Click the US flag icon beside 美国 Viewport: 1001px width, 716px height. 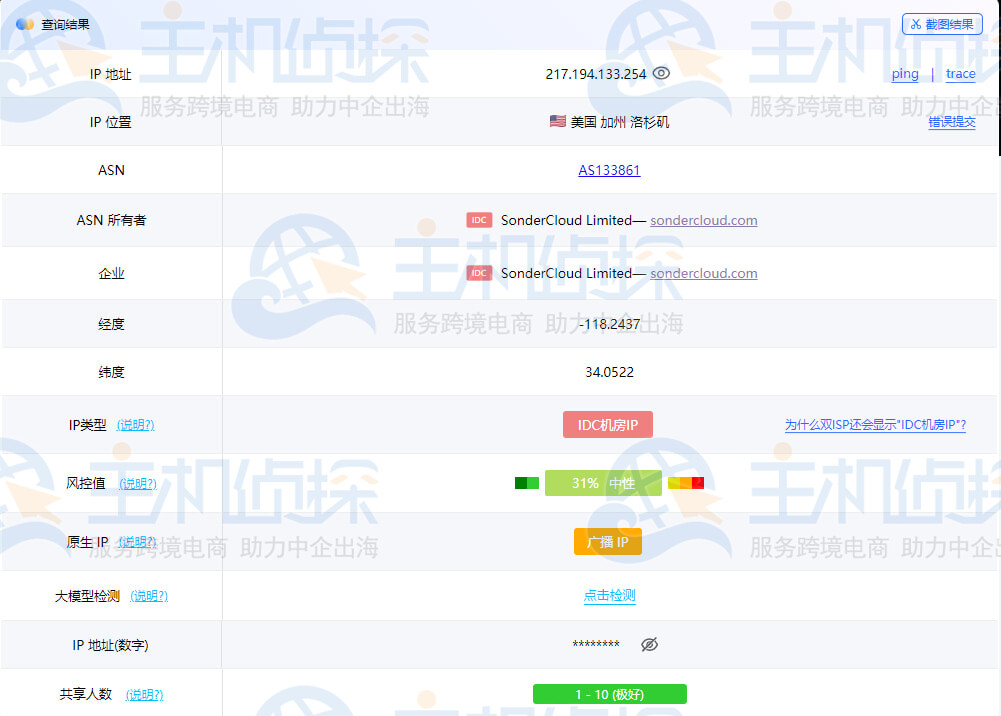click(558, 121)
